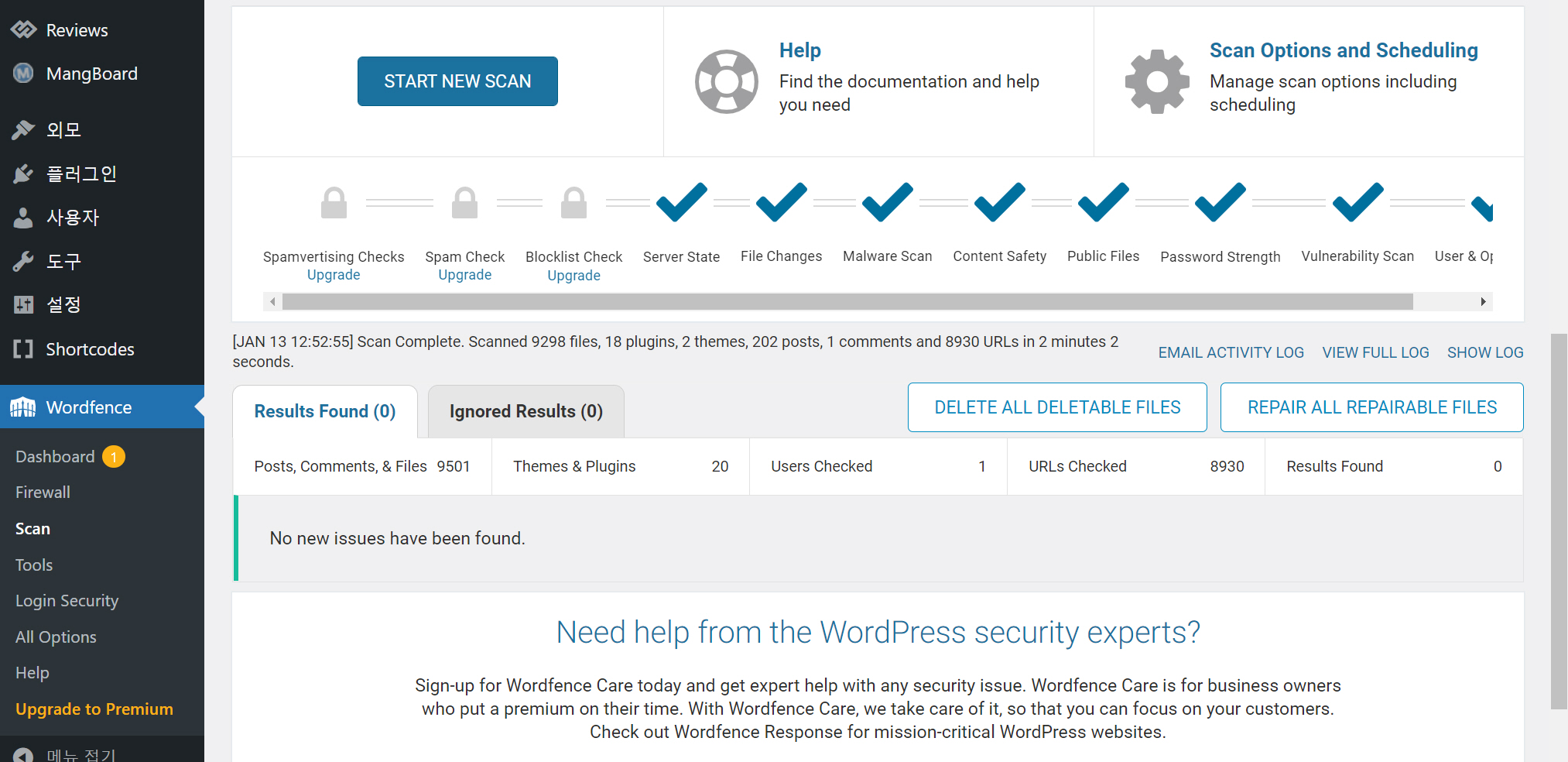Open Wordfence Tools page
Viewport: 1568px width, 762px height.
pos(34,565)
